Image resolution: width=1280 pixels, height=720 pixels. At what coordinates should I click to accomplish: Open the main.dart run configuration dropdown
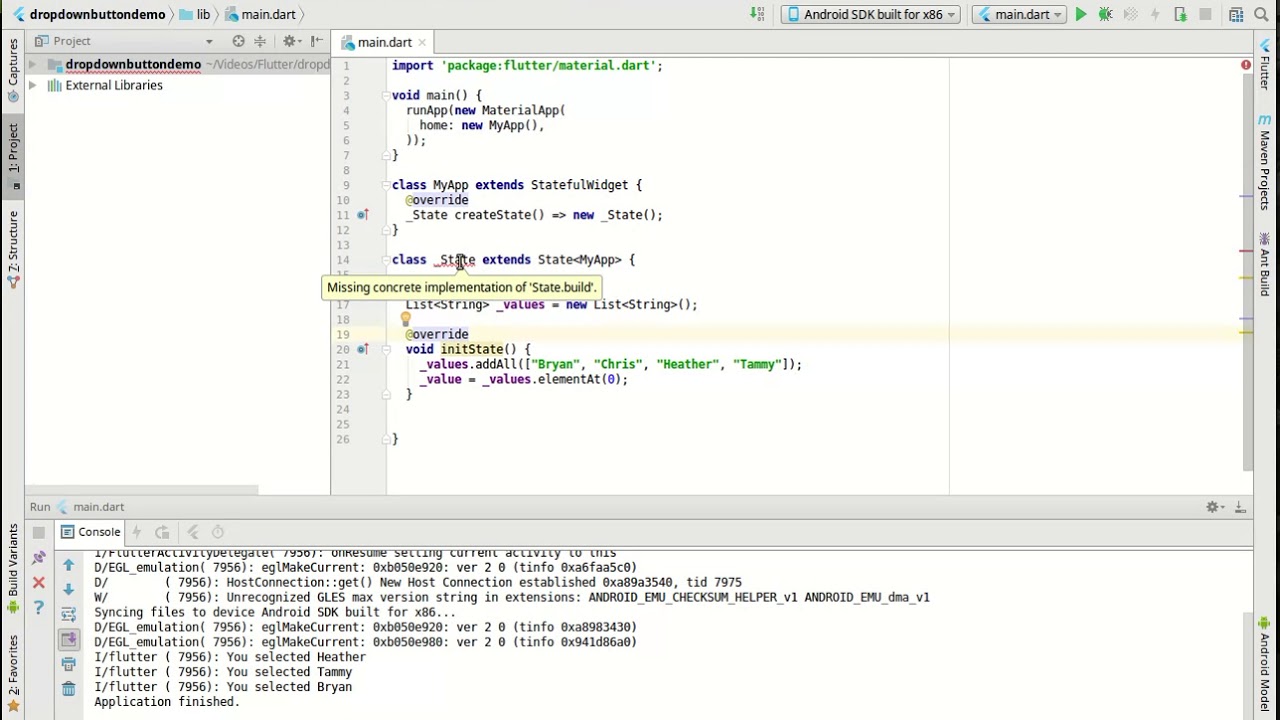1019,14
